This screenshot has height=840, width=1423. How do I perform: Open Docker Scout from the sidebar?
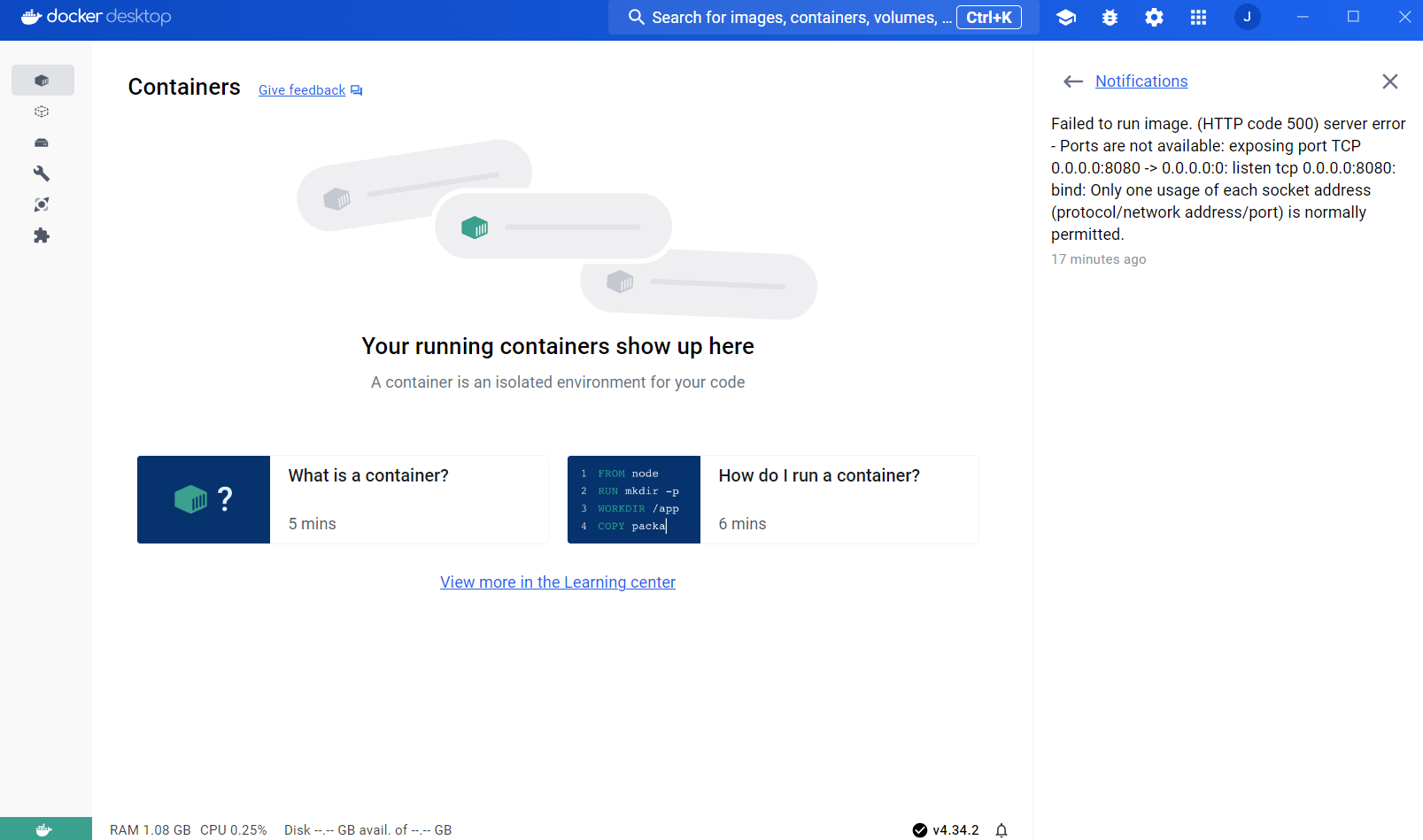[42, 204]
